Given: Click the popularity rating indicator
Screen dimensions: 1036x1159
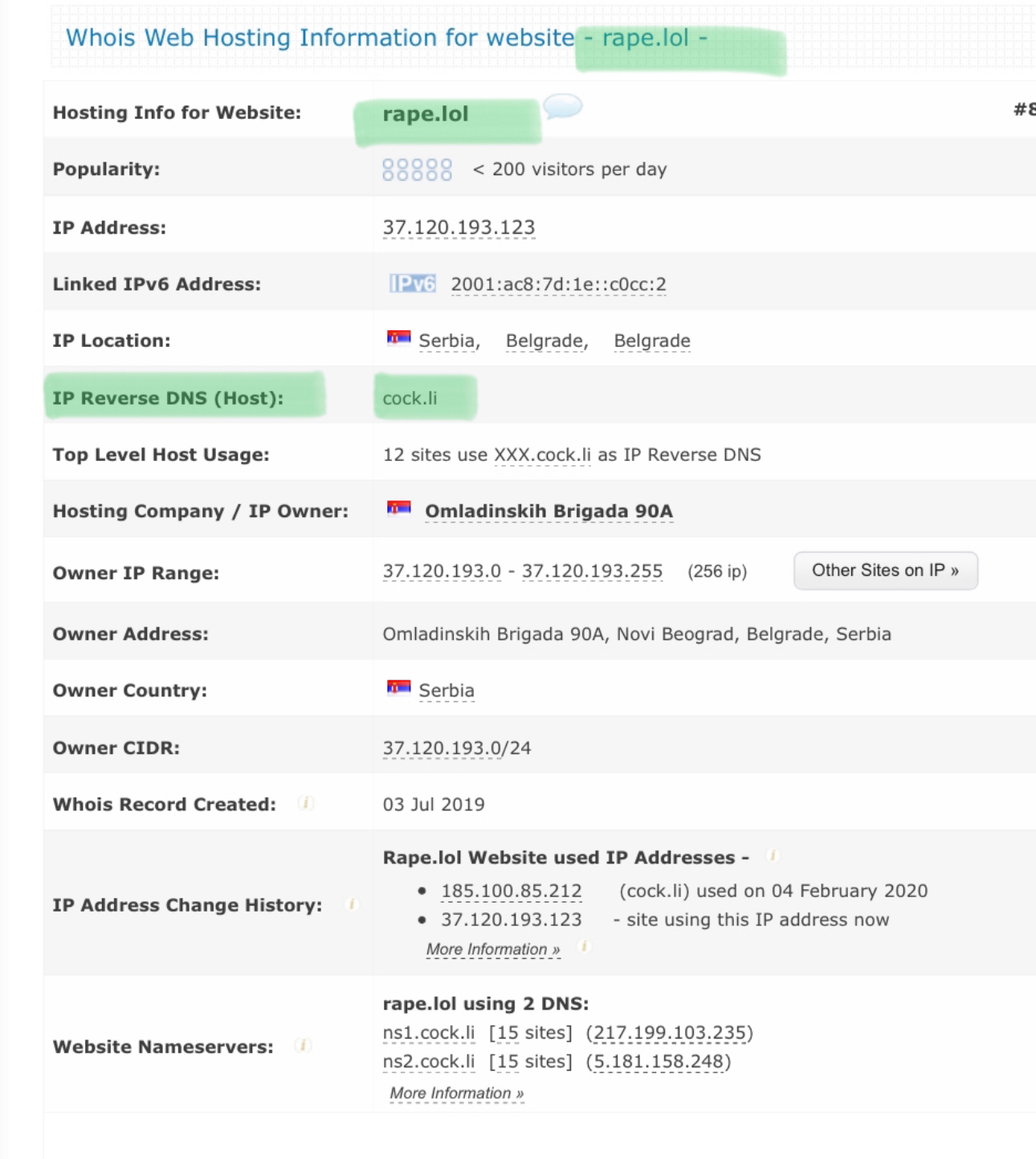Looking at the screenshot, I should [x=417, y=169].
